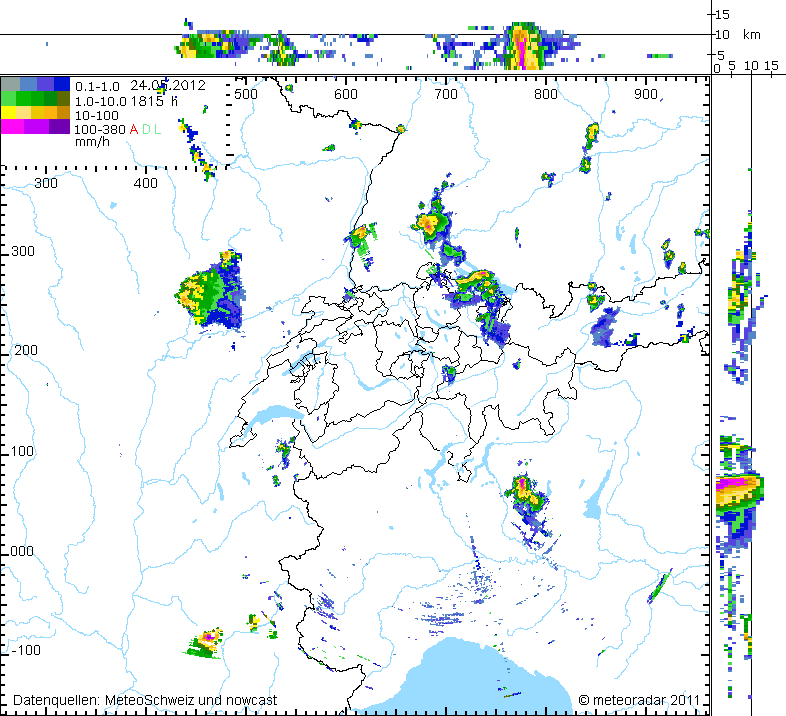The image size is (786, 716).
Task: Click the '© meteoradar 2011' copyright text
Action: coord(639,700)
